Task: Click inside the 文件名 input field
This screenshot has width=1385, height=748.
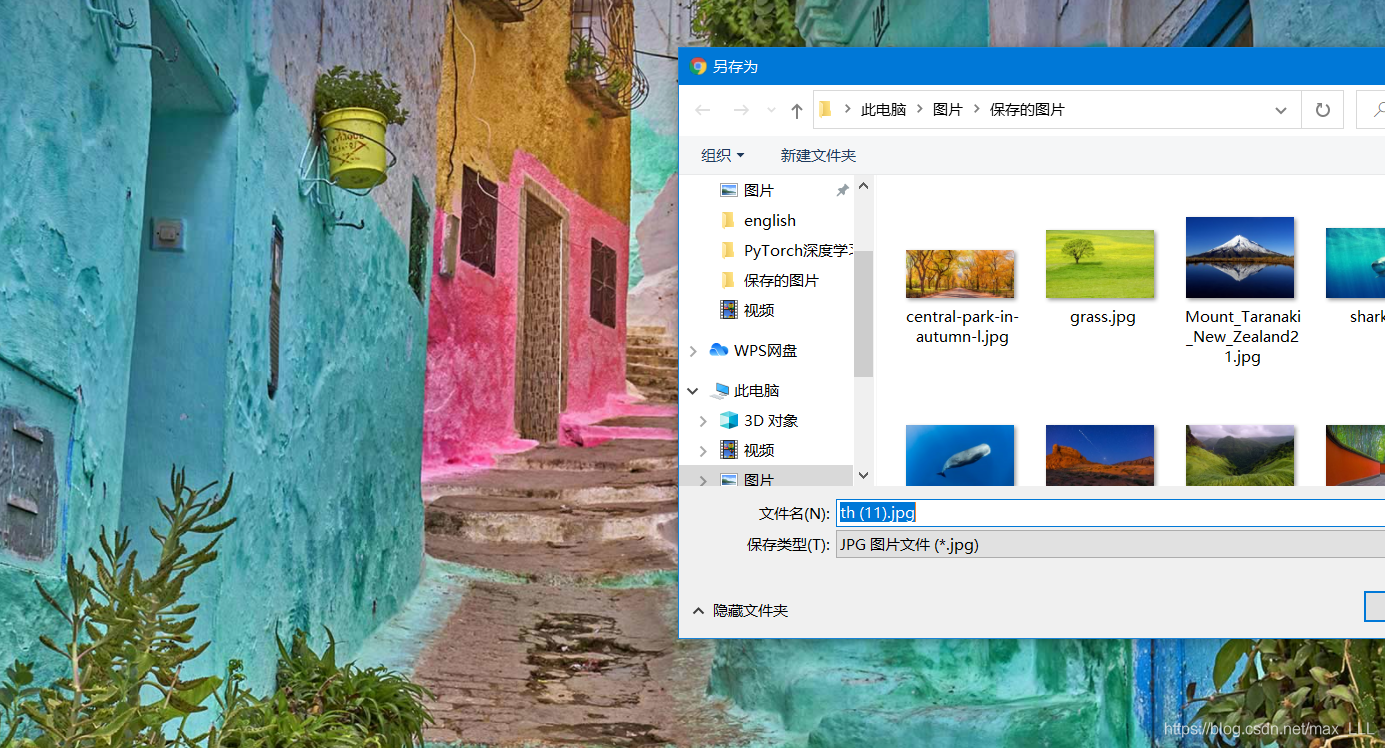Action: pos(1000,512)
